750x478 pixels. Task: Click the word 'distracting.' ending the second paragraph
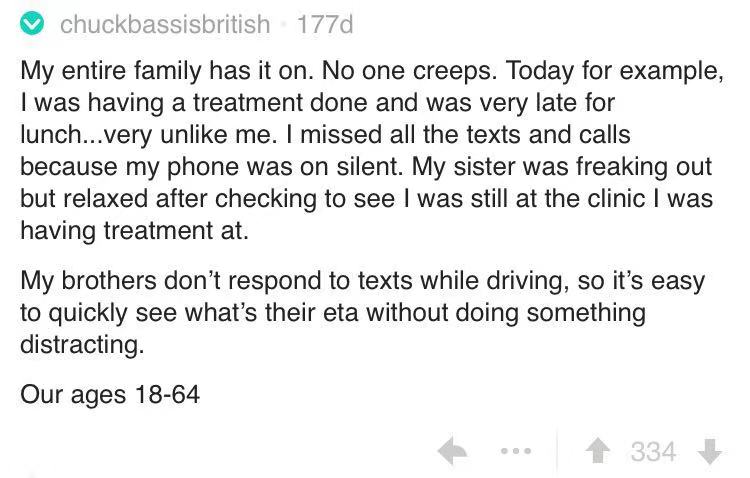tap(82, 345)
